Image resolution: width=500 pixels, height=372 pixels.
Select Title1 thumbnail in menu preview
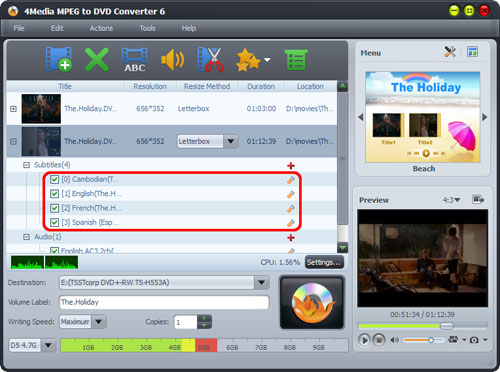pos(388,126)
